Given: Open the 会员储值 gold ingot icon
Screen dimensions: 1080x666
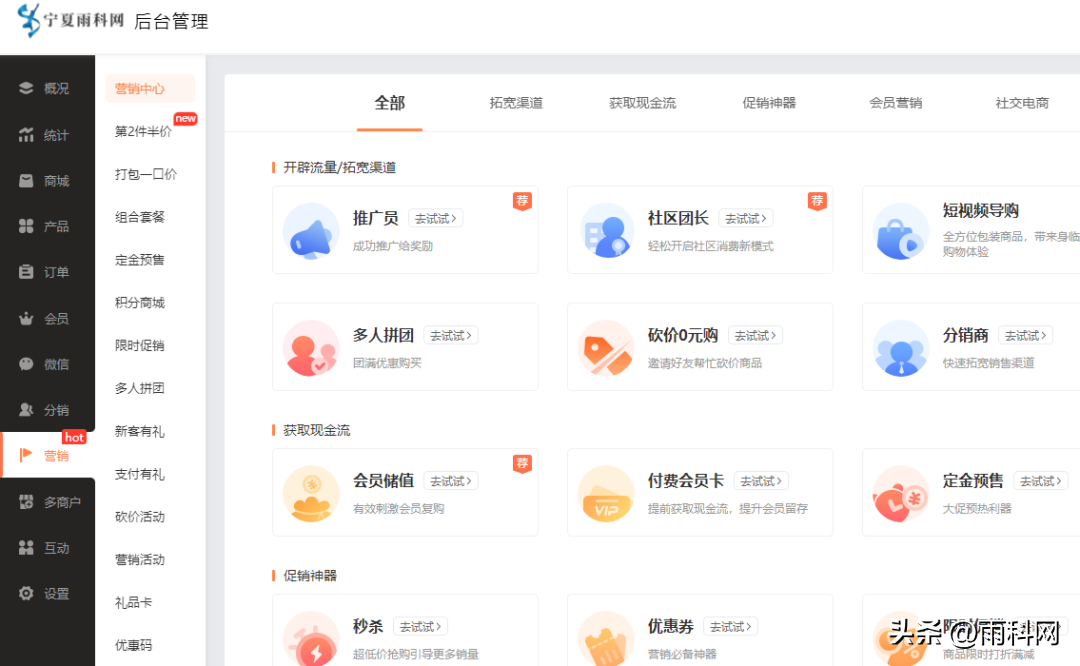Looking at the screenshot, I should coord(311,493).
